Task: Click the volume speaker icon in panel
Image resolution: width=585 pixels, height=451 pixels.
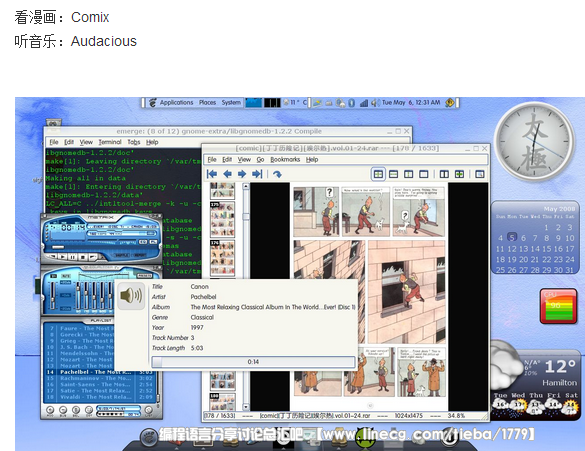Action: coord(375,103)
